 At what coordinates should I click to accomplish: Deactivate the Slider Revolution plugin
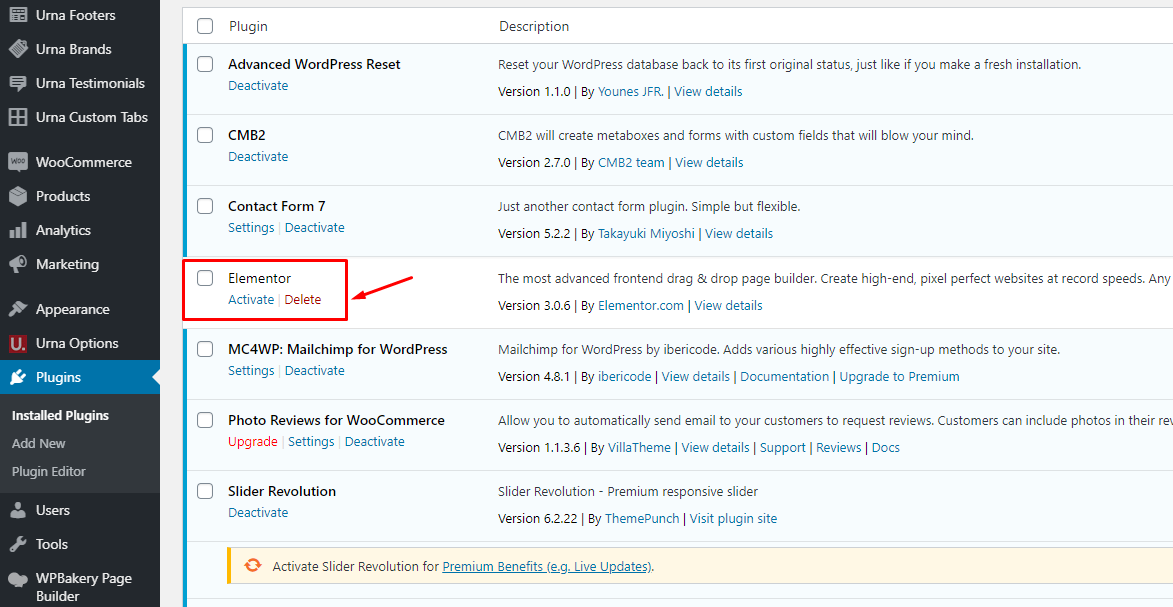[258, 513]
